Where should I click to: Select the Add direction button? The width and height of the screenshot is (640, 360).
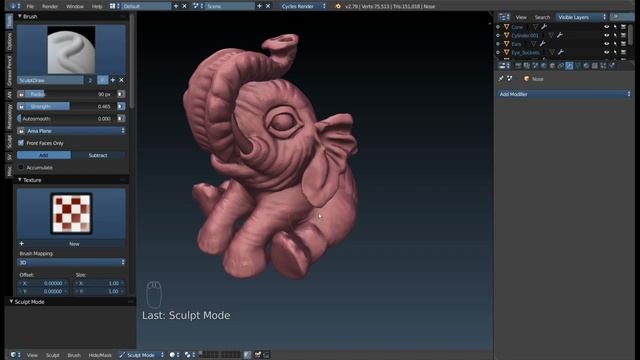point(44,155)
